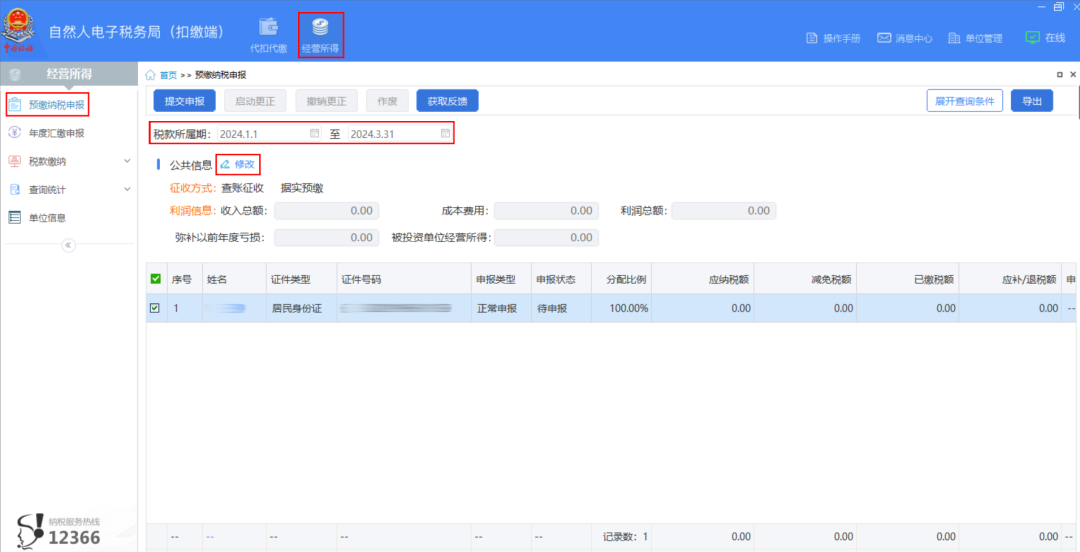This screenshot has width=1080, height=552.
Task: Click the 预缴纳税申报 sidebar icon
Action: (x=14, y=105)
